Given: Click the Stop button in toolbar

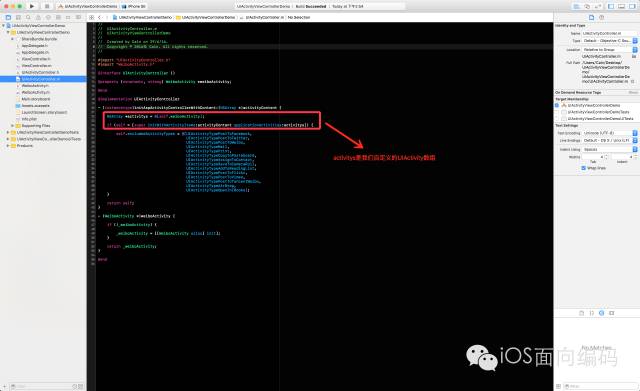Looking at the screenshot, I should 47,6.
